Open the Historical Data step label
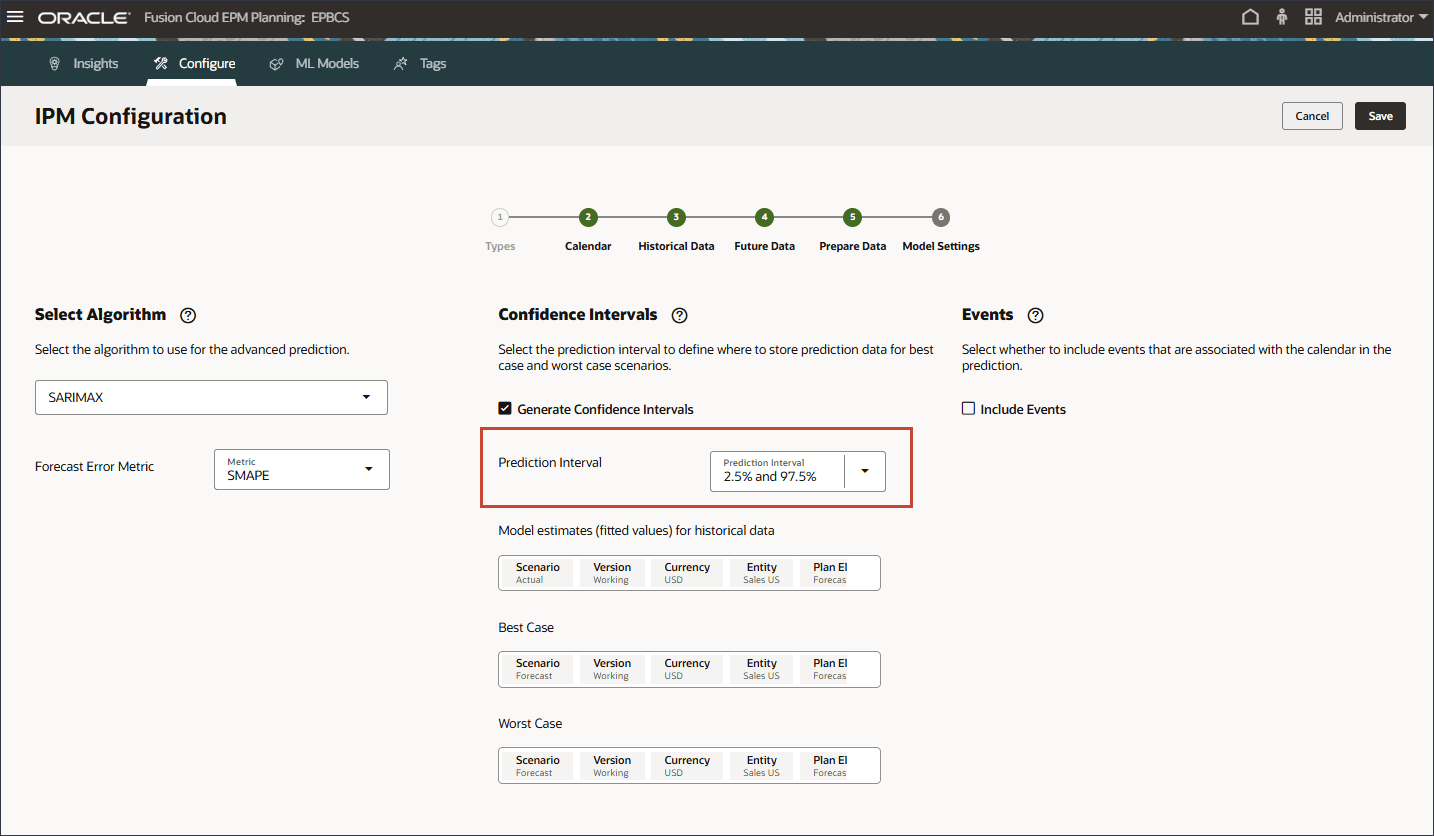 click(676, 246)
